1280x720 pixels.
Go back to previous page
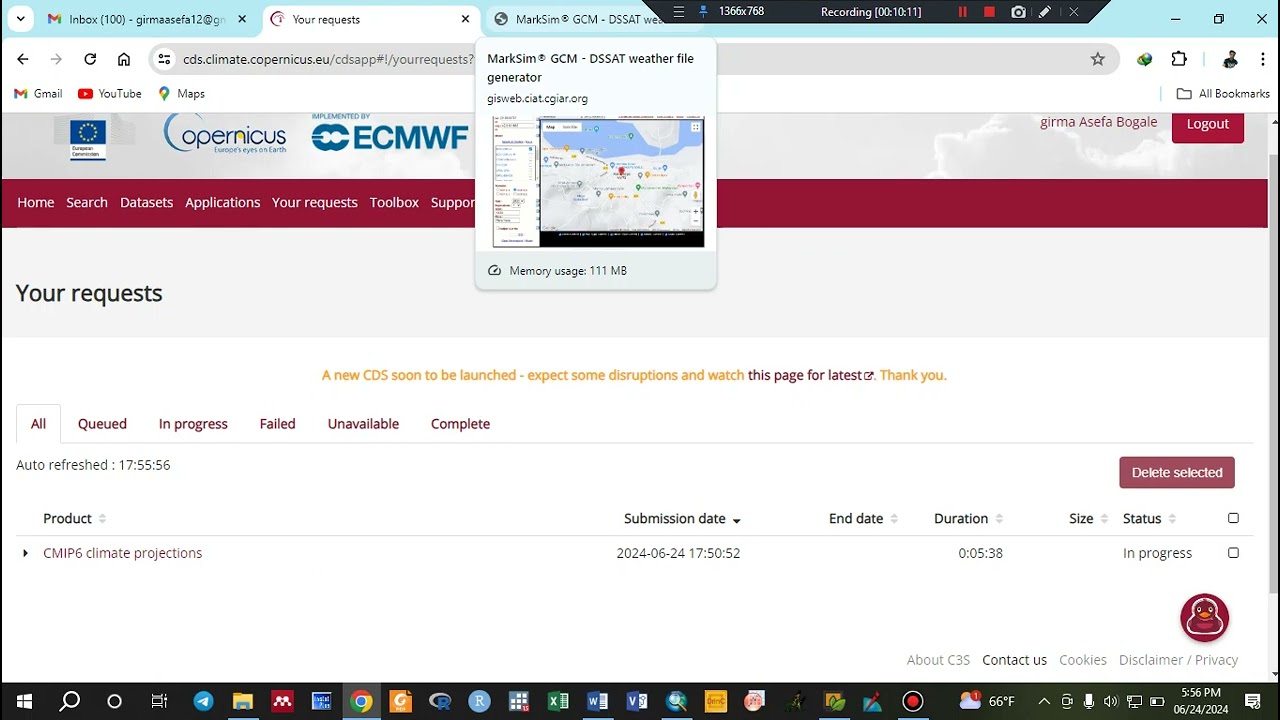pyautogui.click(x=23, y=59)
